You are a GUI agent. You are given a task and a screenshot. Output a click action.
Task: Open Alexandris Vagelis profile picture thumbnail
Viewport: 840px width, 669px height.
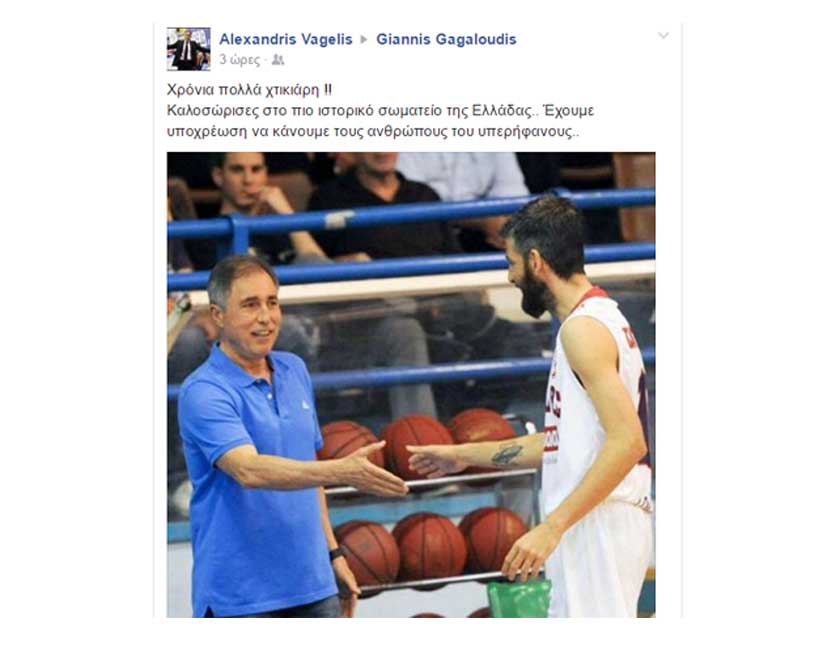188,49
